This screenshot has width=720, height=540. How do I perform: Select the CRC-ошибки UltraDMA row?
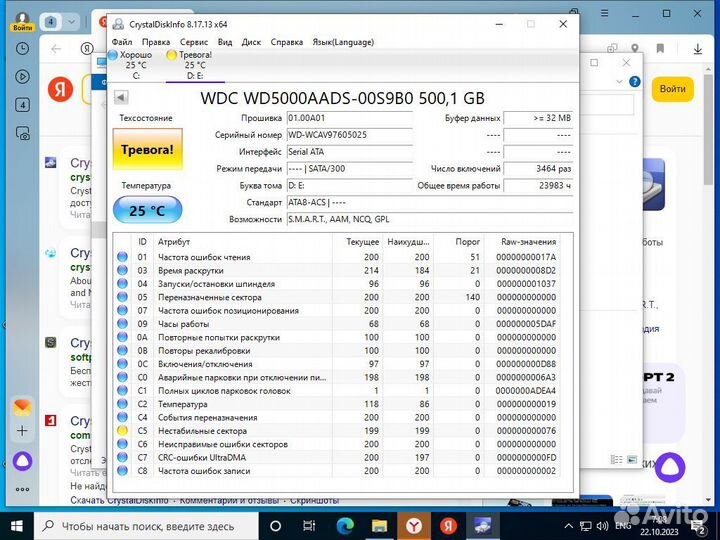tap(337, 457)
